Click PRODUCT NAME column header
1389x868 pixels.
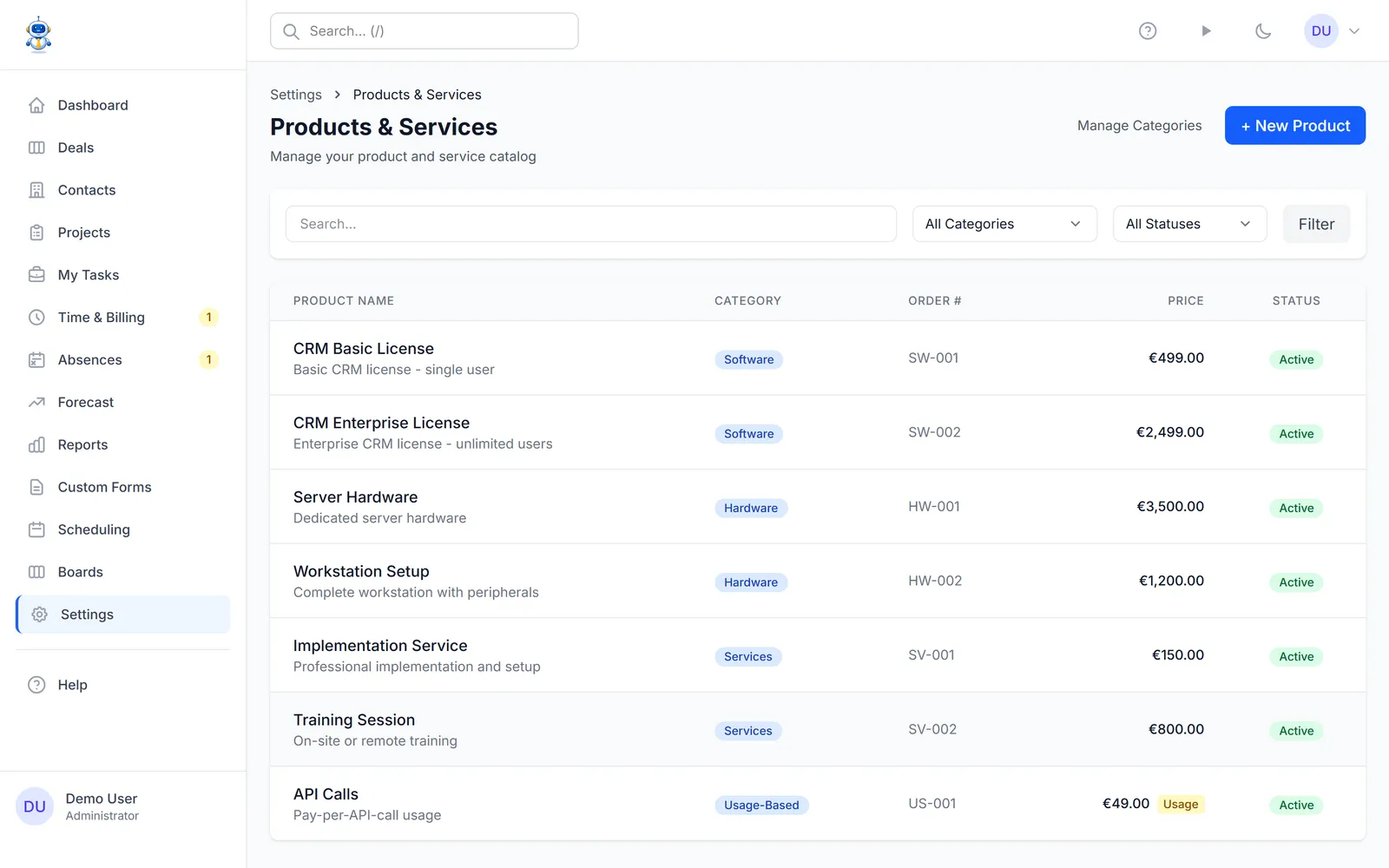(x=344, y=300)
